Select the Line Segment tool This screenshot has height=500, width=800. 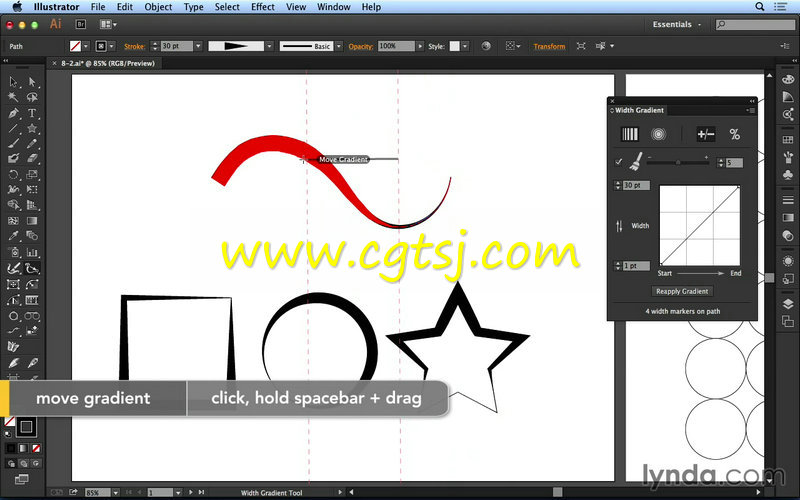point(13,128)
